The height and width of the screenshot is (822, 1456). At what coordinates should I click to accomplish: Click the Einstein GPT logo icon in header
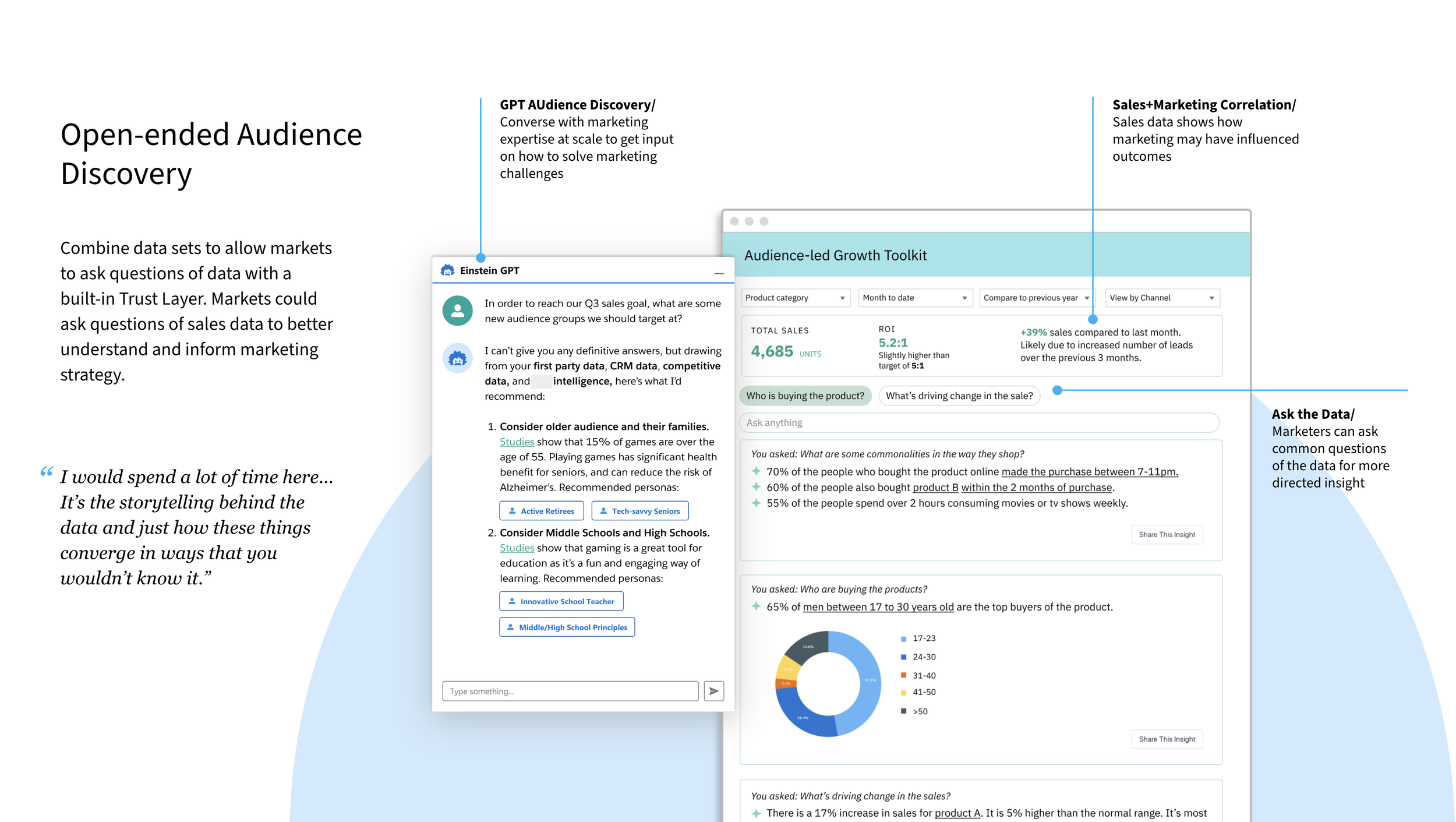(447, 270)
